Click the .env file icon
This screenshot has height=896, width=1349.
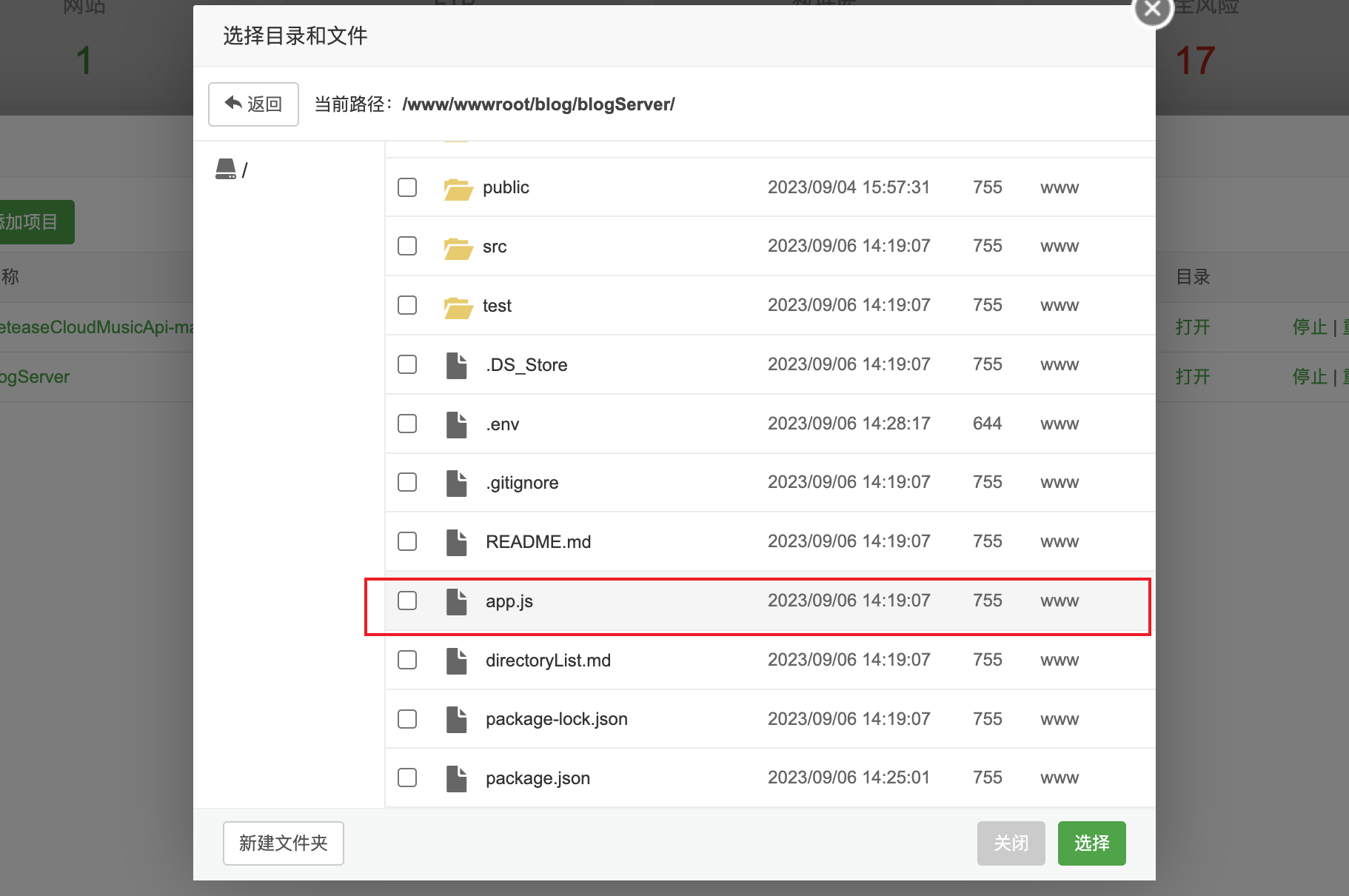[x=457, y=424]
